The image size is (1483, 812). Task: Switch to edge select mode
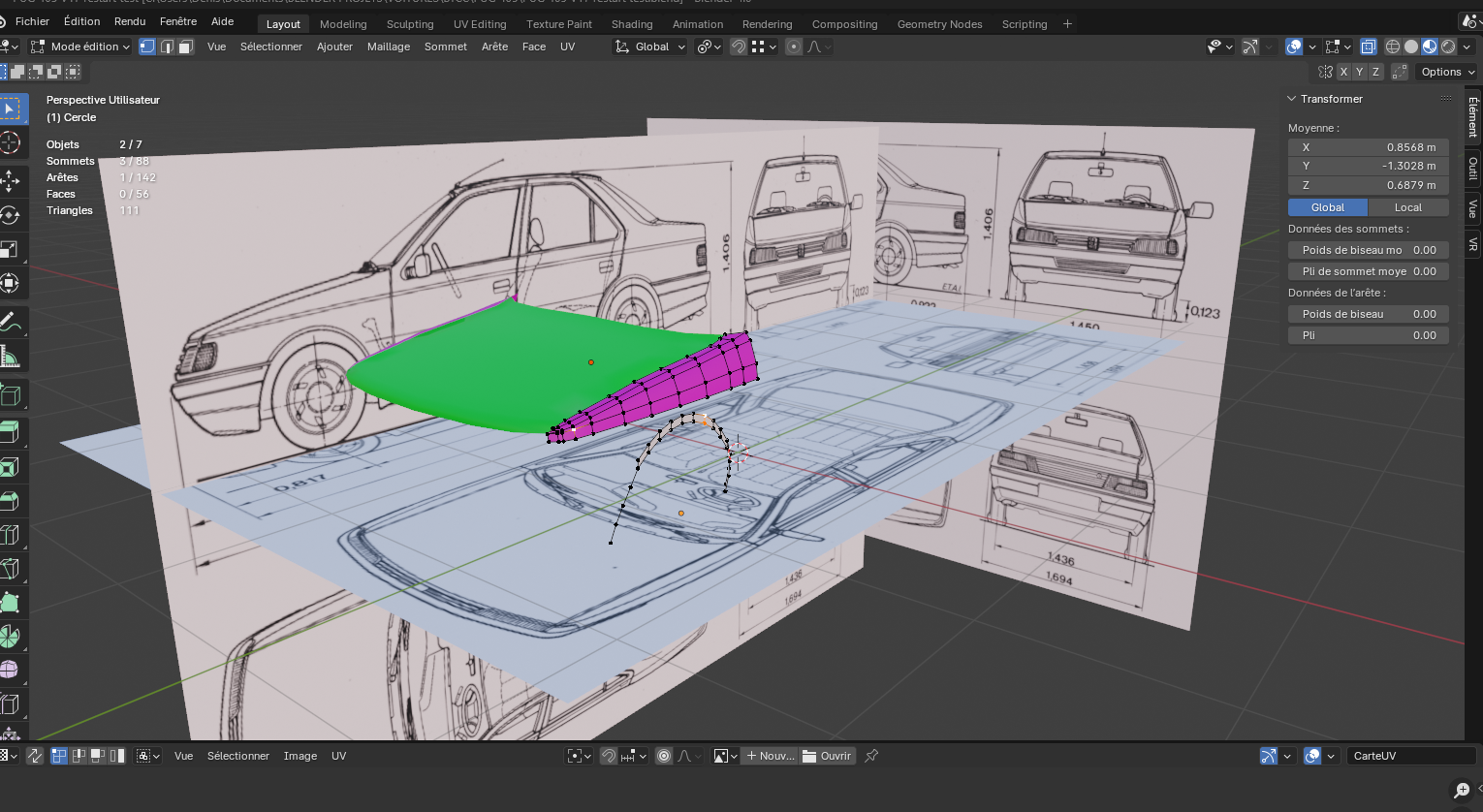[167, 47]
